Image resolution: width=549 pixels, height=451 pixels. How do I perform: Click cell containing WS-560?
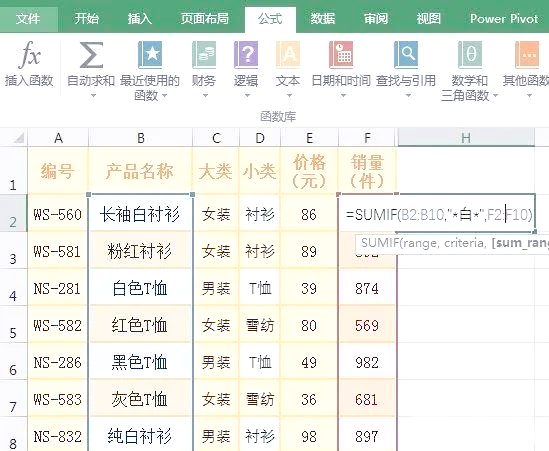pos(58,213)
